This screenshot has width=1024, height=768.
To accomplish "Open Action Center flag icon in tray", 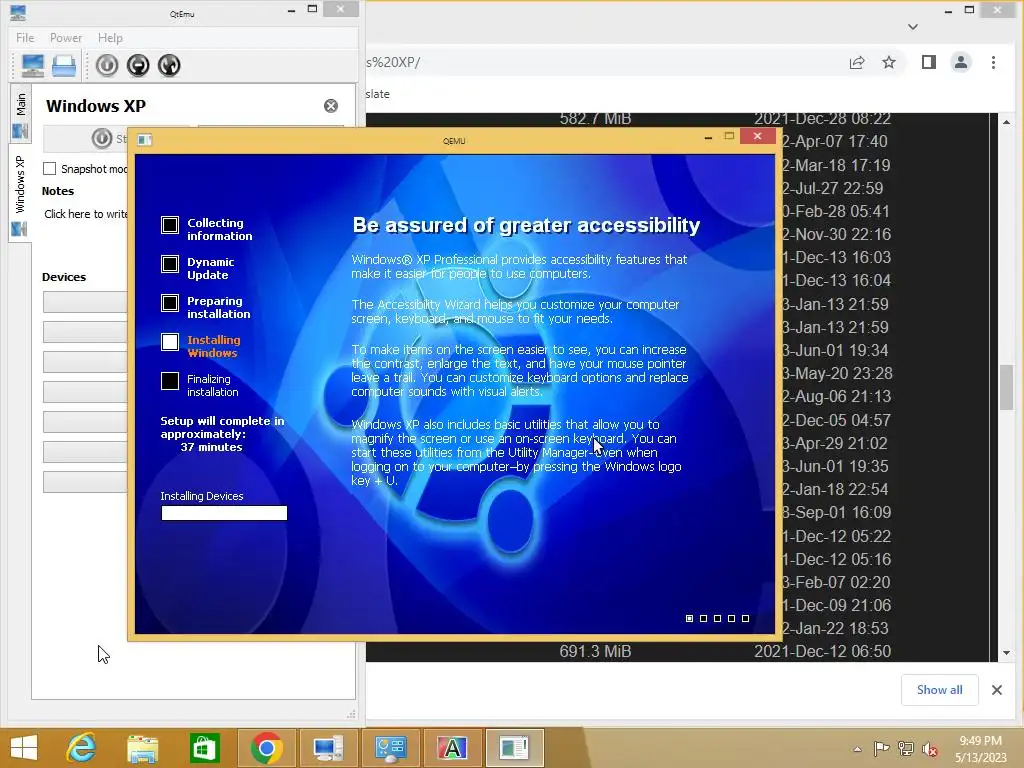I will coord(882,749).
